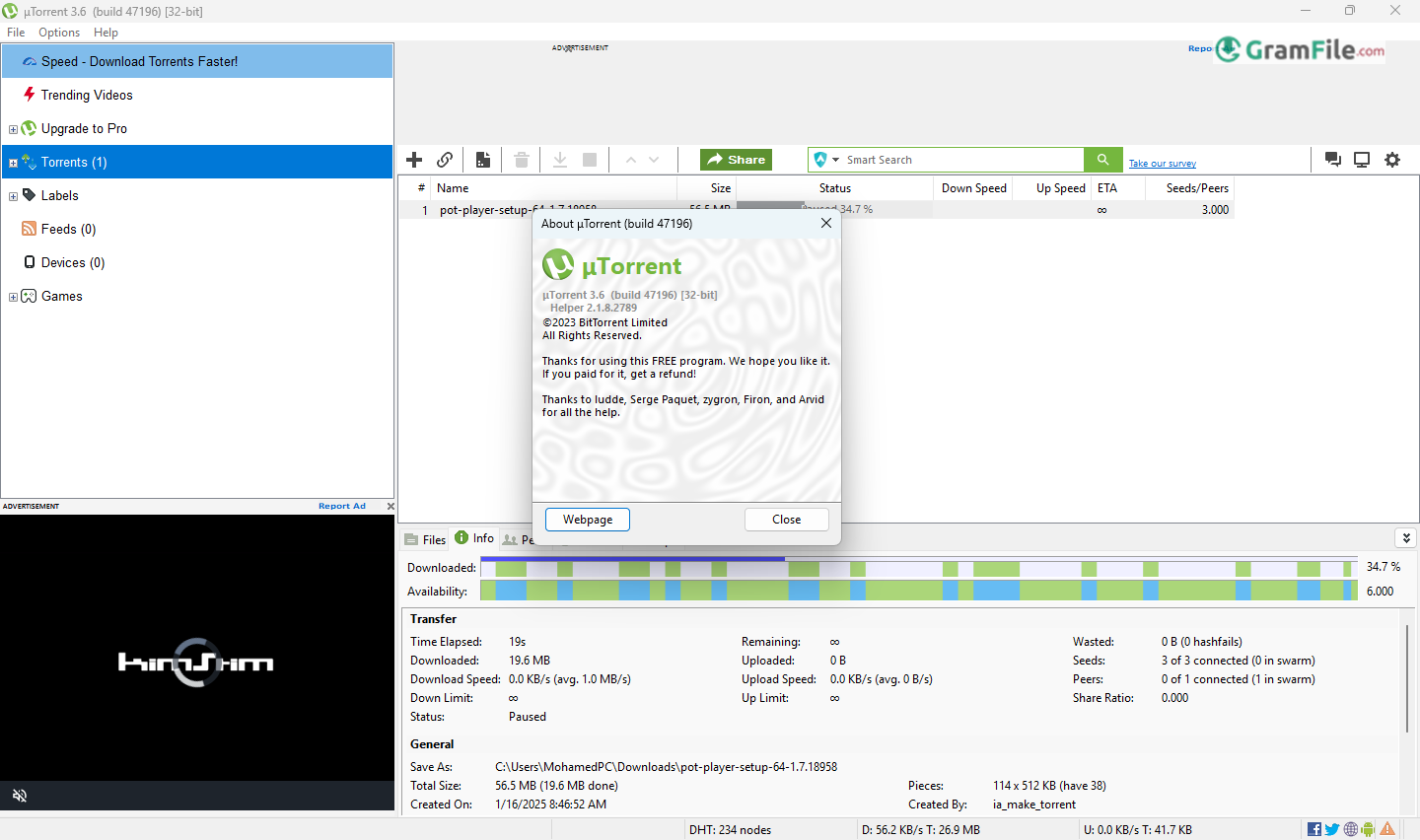Select the pot-player-setup torrent row

click(816, 209)
